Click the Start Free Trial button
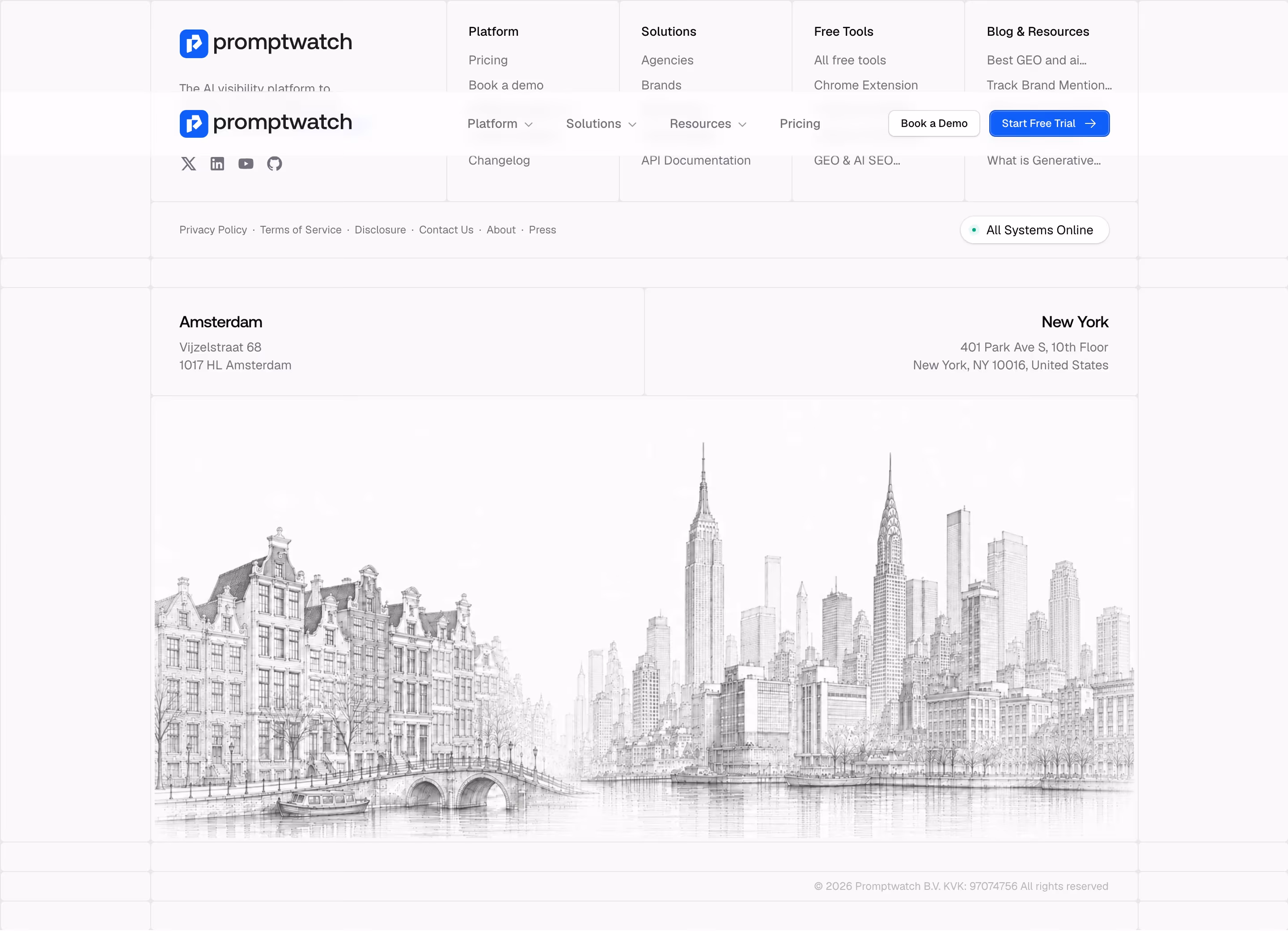Screen dimensions: 1288x931 coord(1049,123)
